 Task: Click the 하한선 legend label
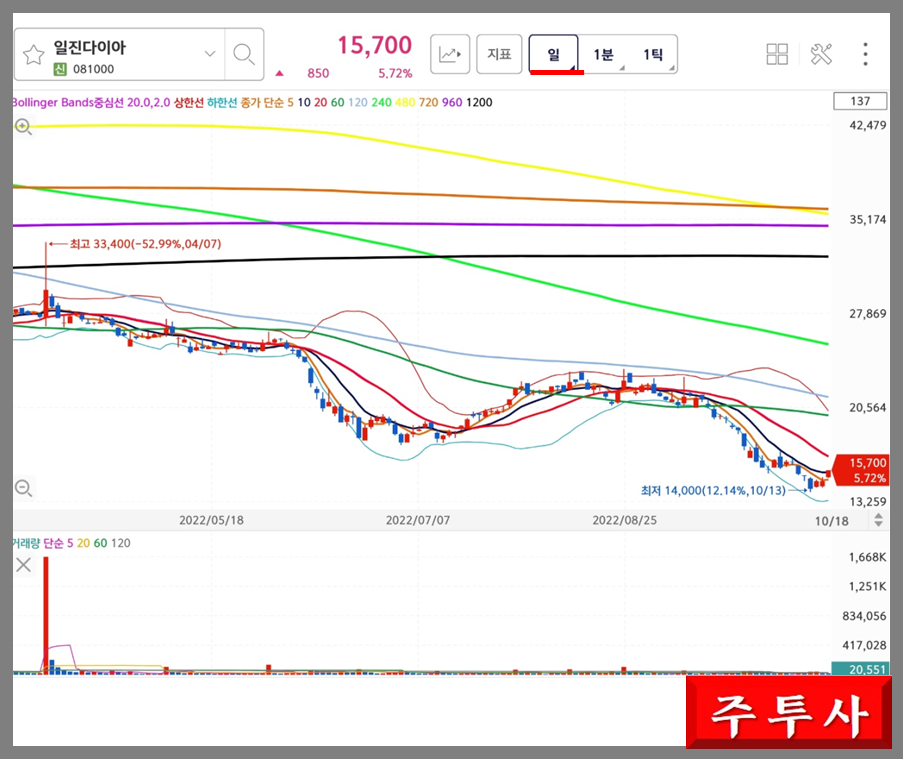[222, 103]
